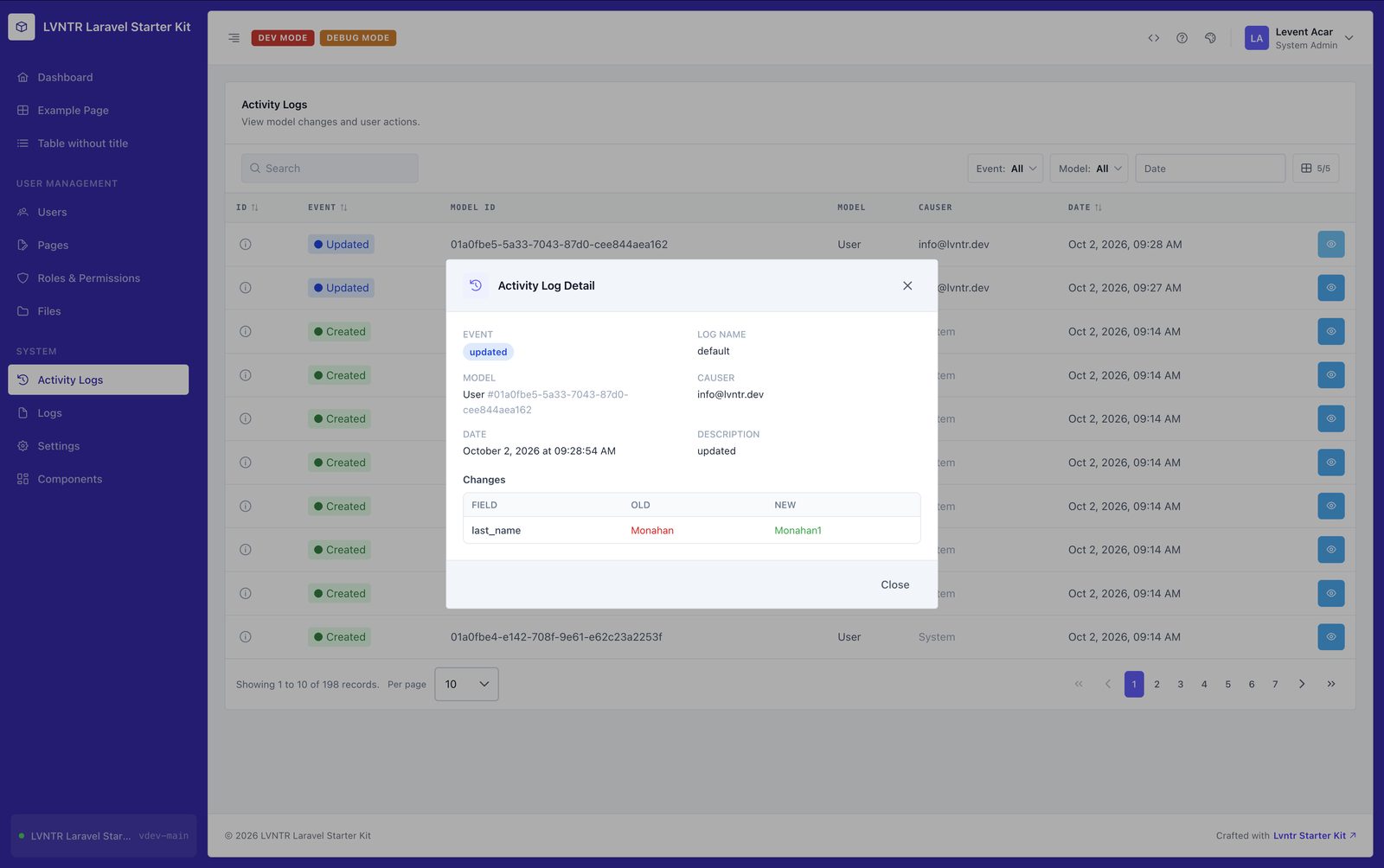Open the help question mark icon
1384x868 pixels.
click(x=1182, y=38)
